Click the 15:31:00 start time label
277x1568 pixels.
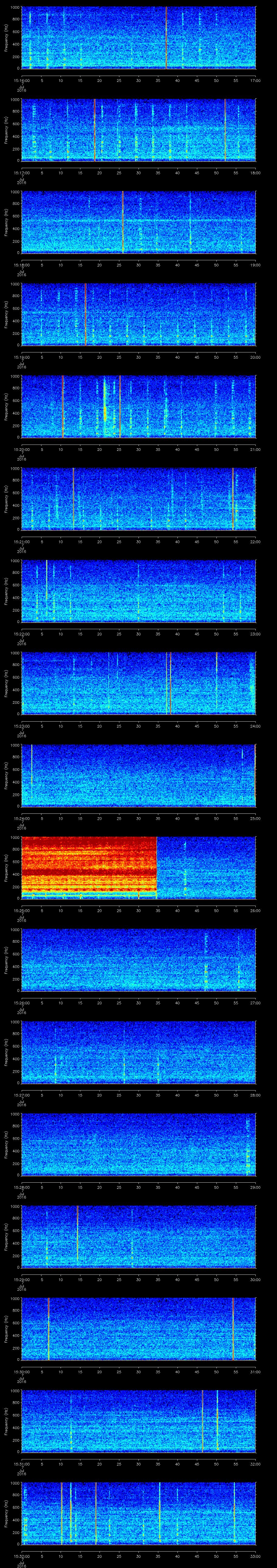coord(22,1464)
